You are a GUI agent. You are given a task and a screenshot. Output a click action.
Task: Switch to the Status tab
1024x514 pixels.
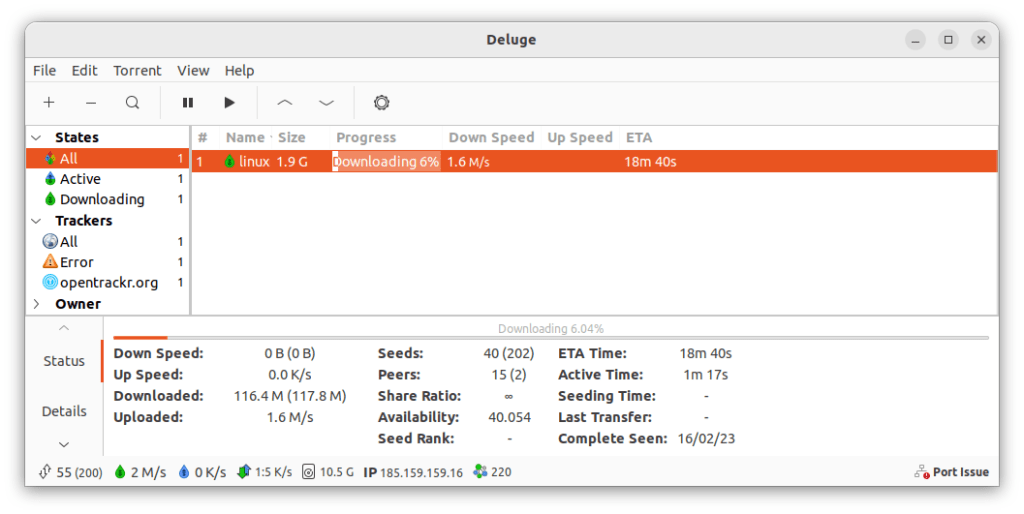(x=64, y=361)
